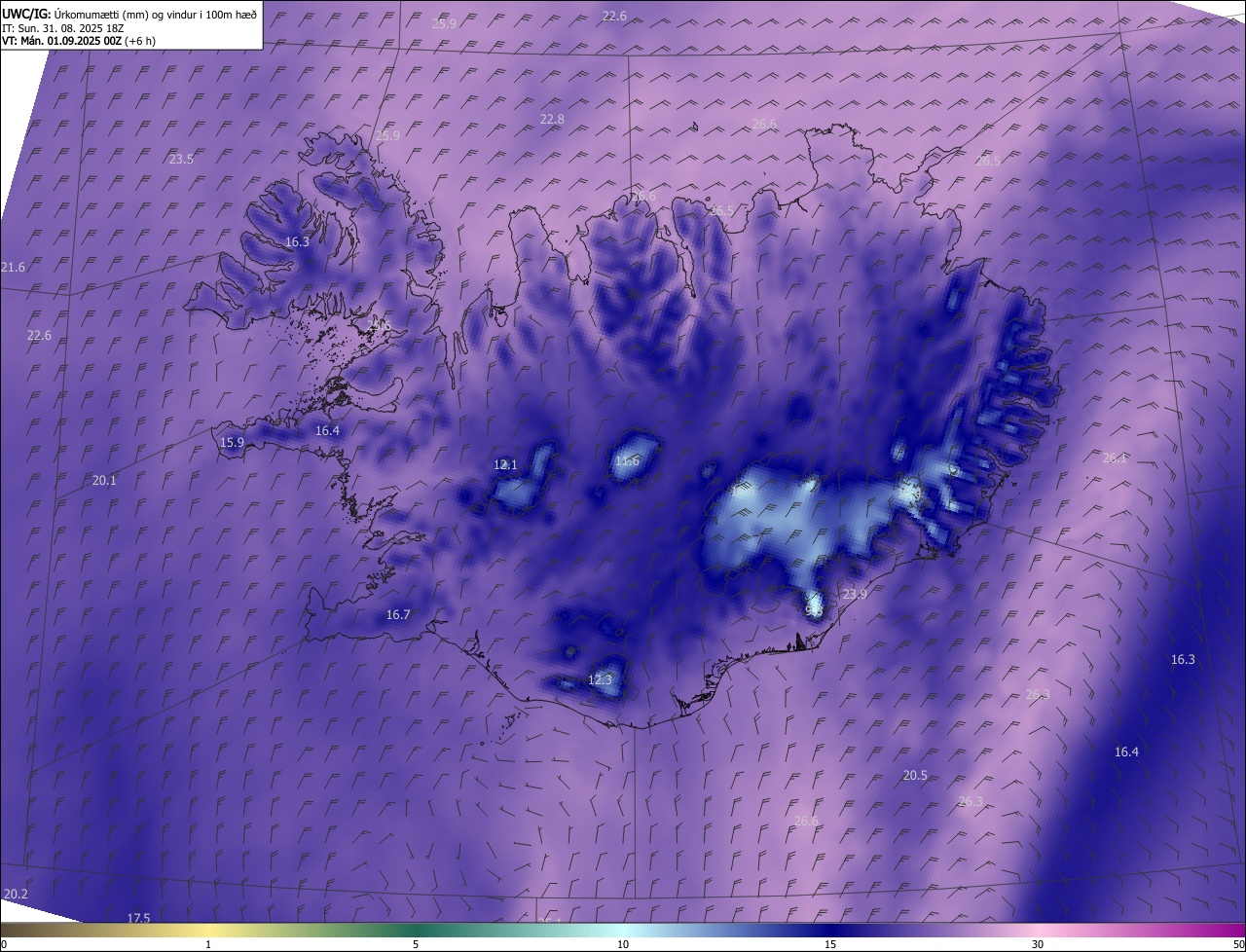Click the 26.1 value label

coord(1115,458)
